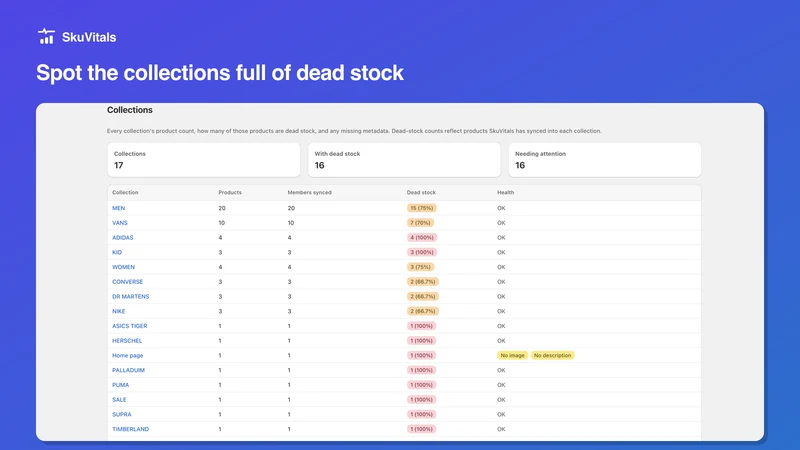Open the SALE collection link
This screenshot has width=800, height=450.
pyautogui.click(x=119, y=400)
